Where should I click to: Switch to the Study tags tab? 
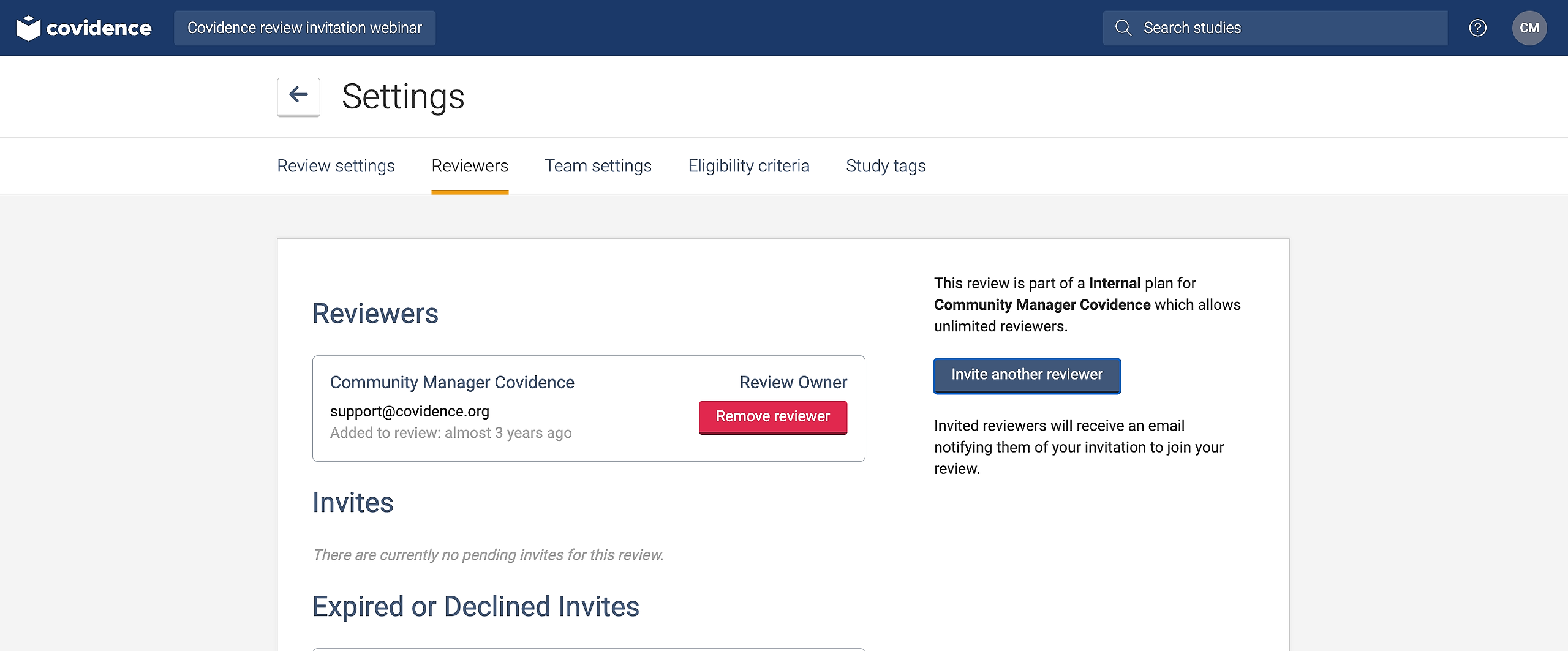(x=886, y=166)
